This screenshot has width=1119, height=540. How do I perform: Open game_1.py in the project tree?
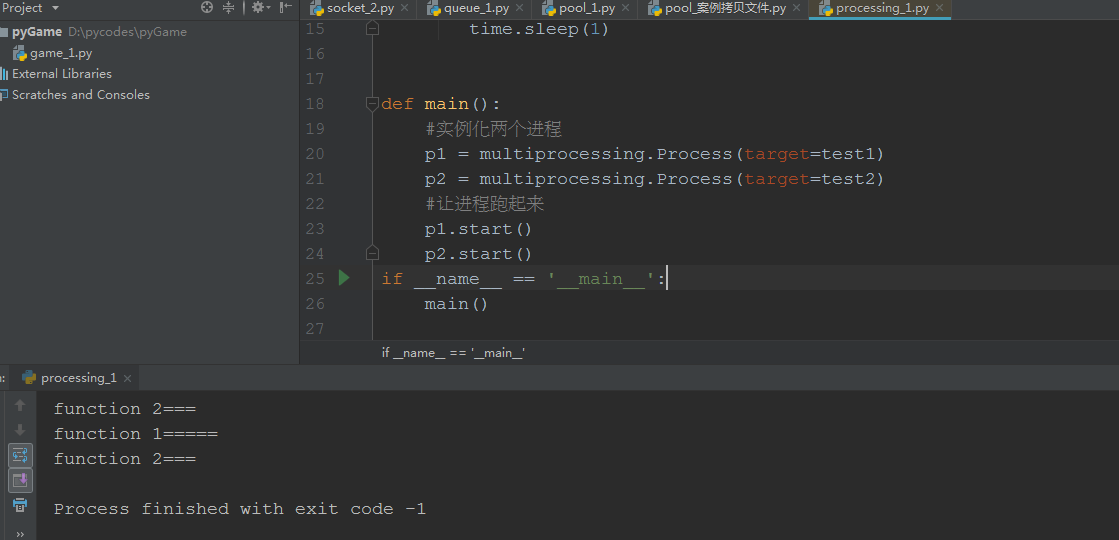pyautogui.click(x=61, y=53)
